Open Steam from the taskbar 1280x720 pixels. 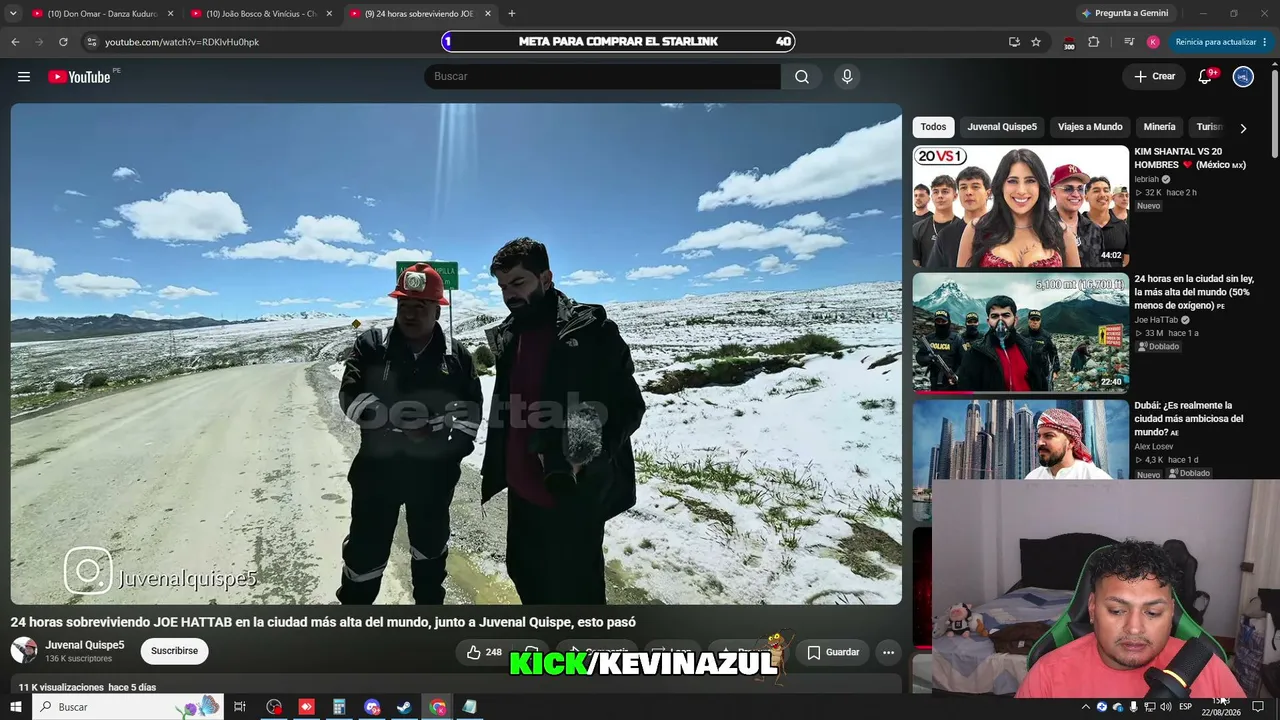tap(405, 707)
